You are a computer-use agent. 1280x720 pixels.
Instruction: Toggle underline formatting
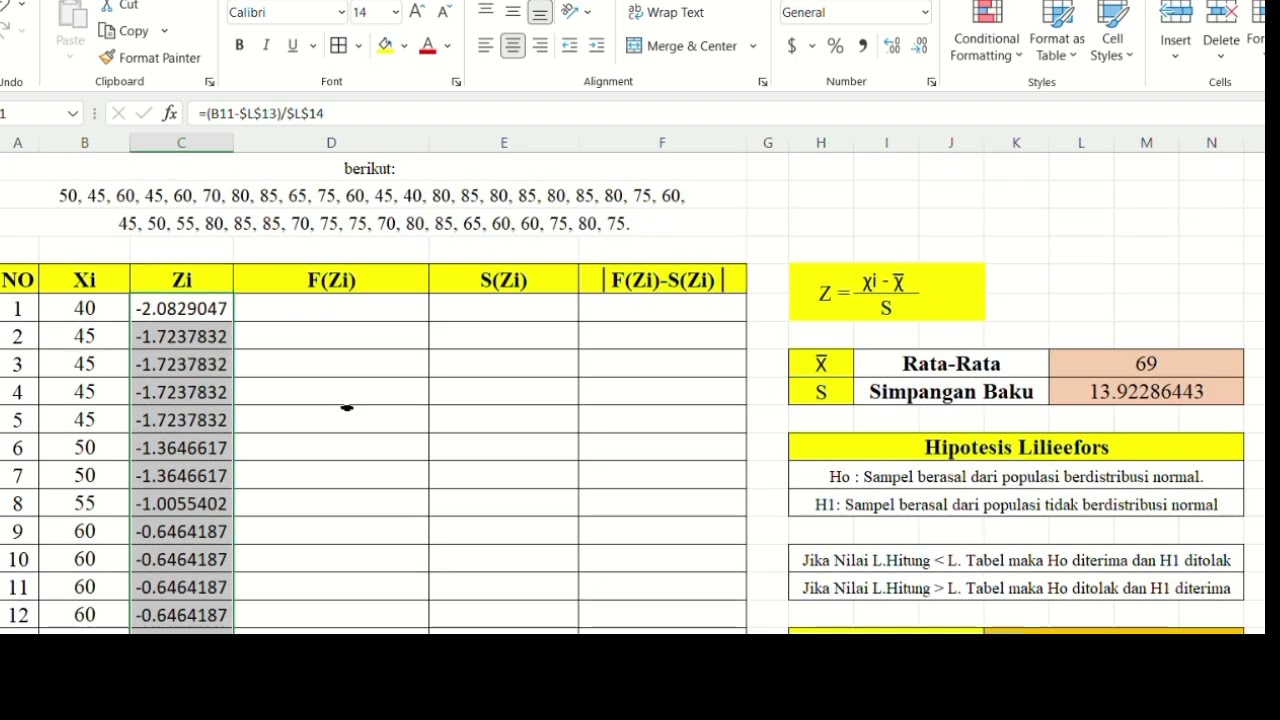292,46
